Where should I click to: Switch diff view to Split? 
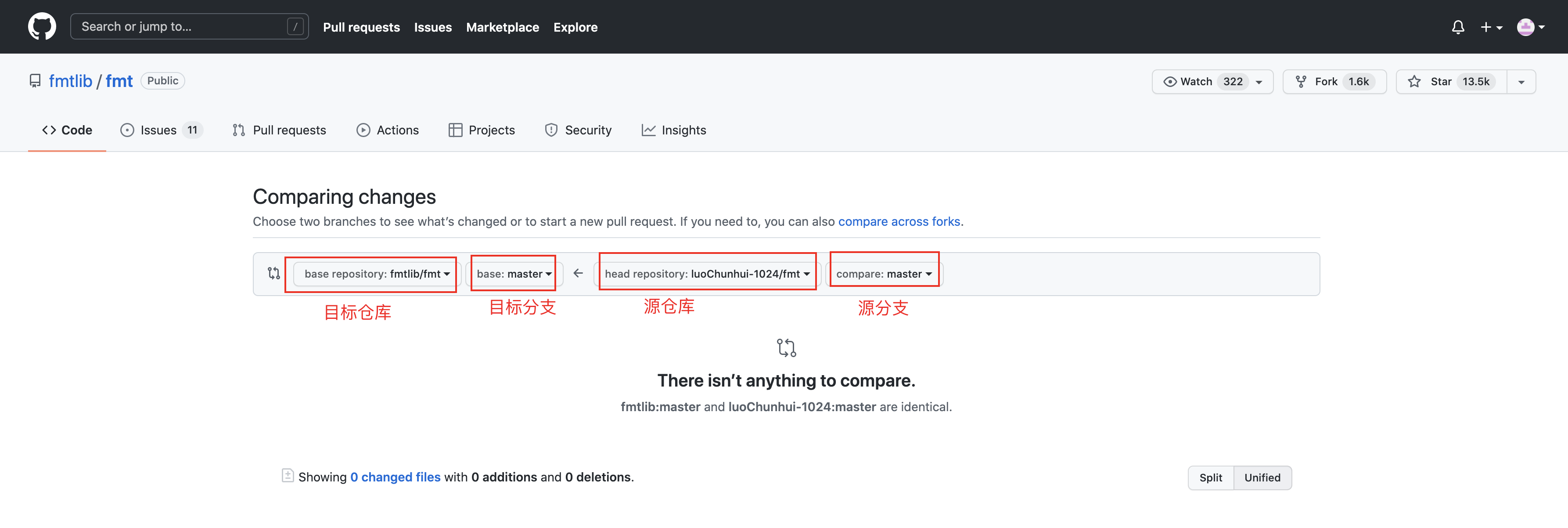[1210, 478]
